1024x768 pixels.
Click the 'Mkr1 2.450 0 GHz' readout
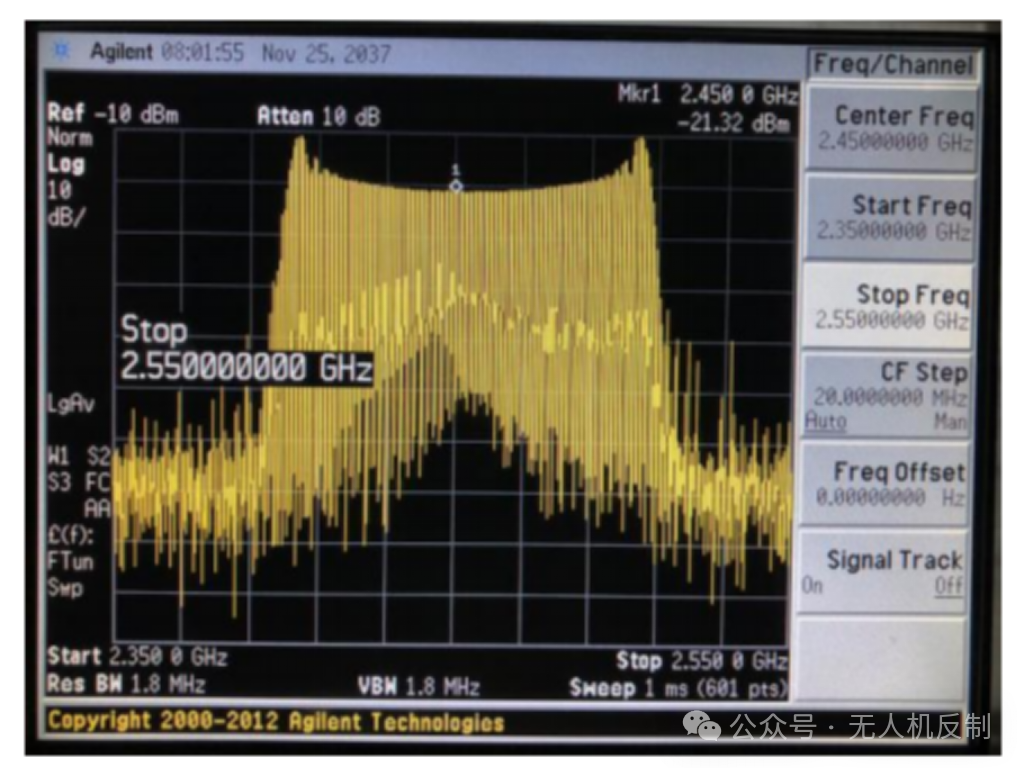[707, 95]
